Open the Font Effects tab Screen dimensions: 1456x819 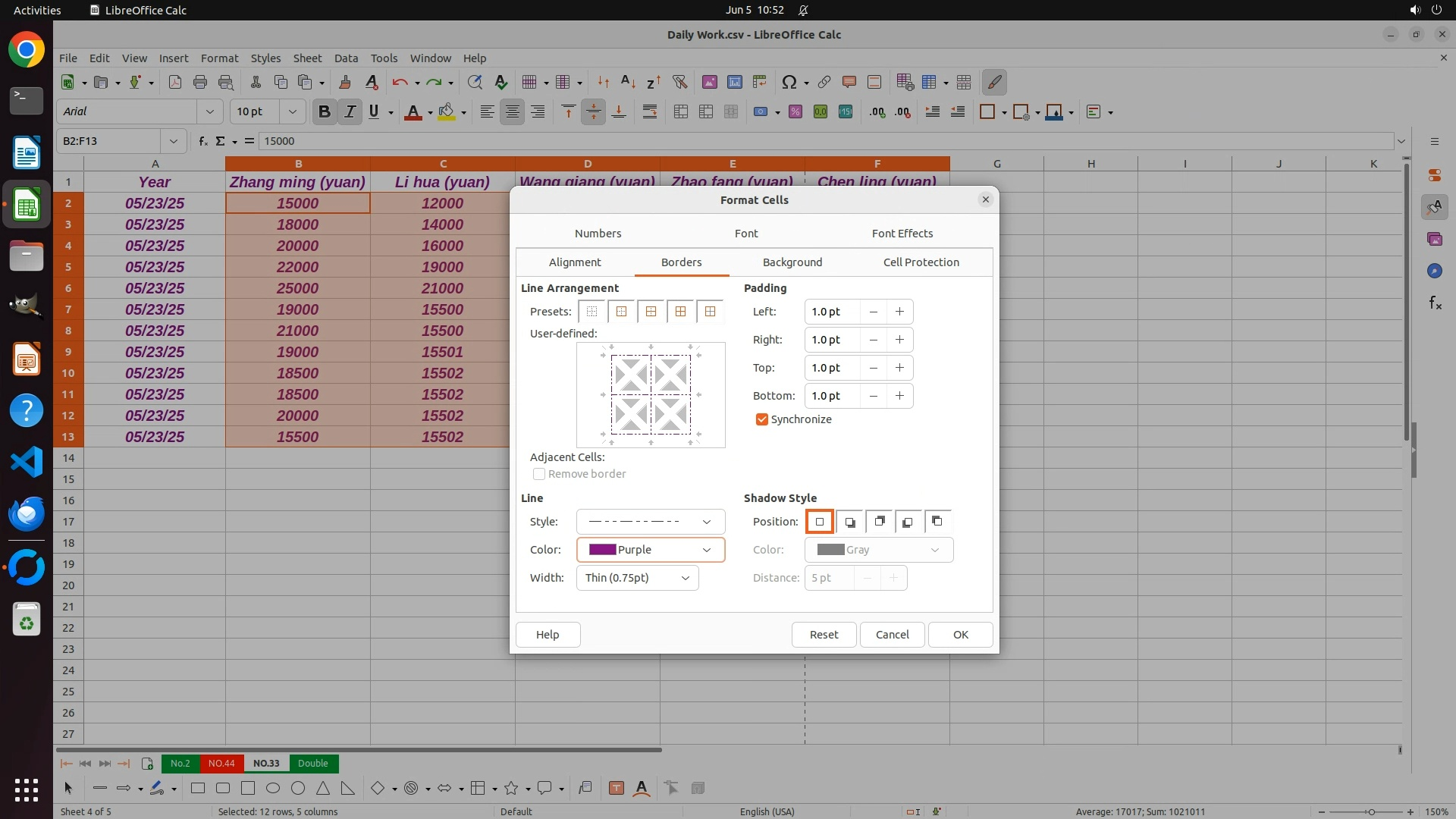(x=902, y=234)
